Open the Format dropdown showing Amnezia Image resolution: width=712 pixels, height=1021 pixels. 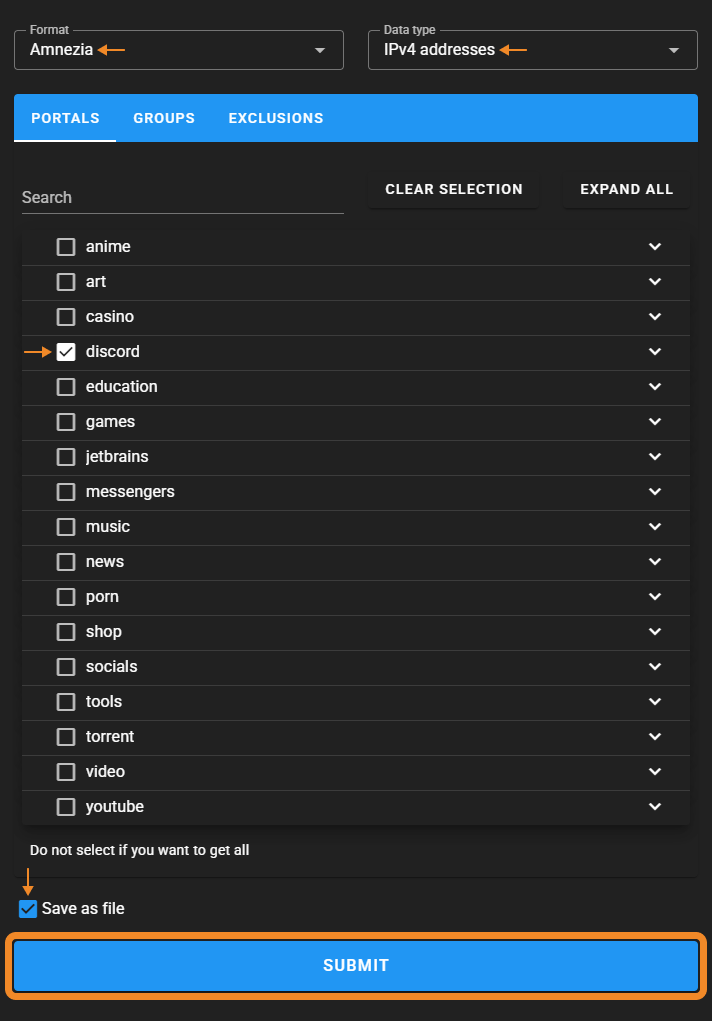click(x=179, y=50)
